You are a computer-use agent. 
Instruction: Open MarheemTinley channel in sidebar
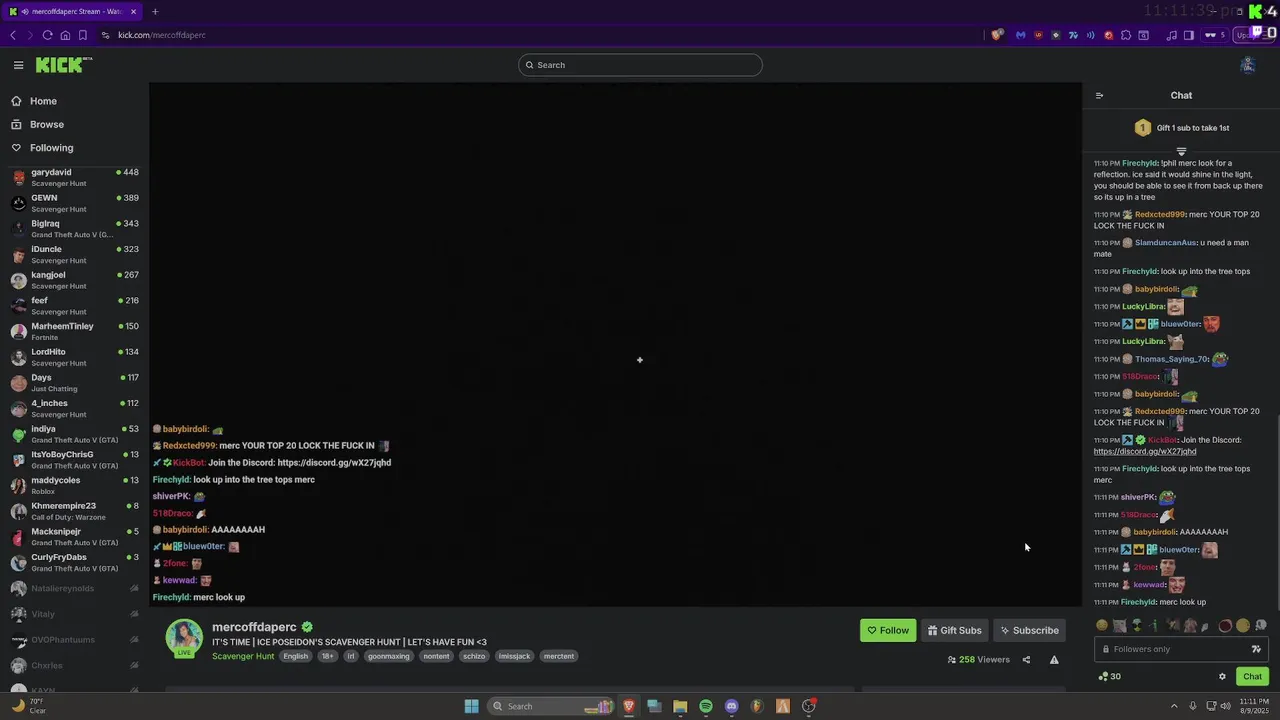coord(75,331)
